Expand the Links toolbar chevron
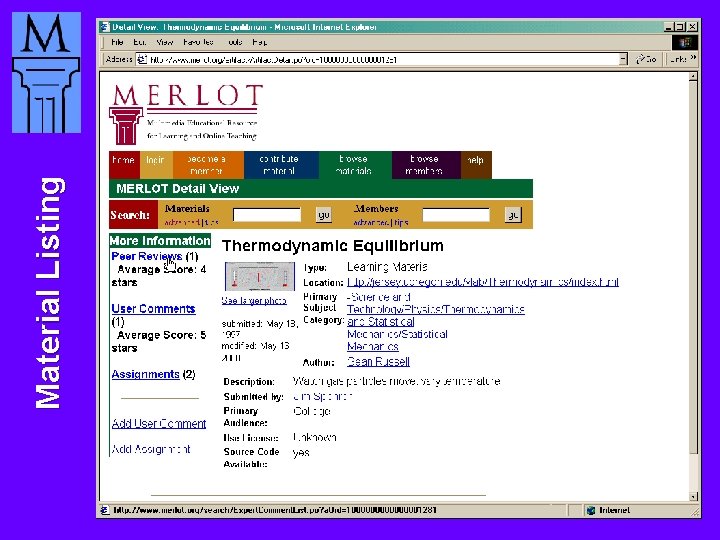 click(x=693, y=57)
